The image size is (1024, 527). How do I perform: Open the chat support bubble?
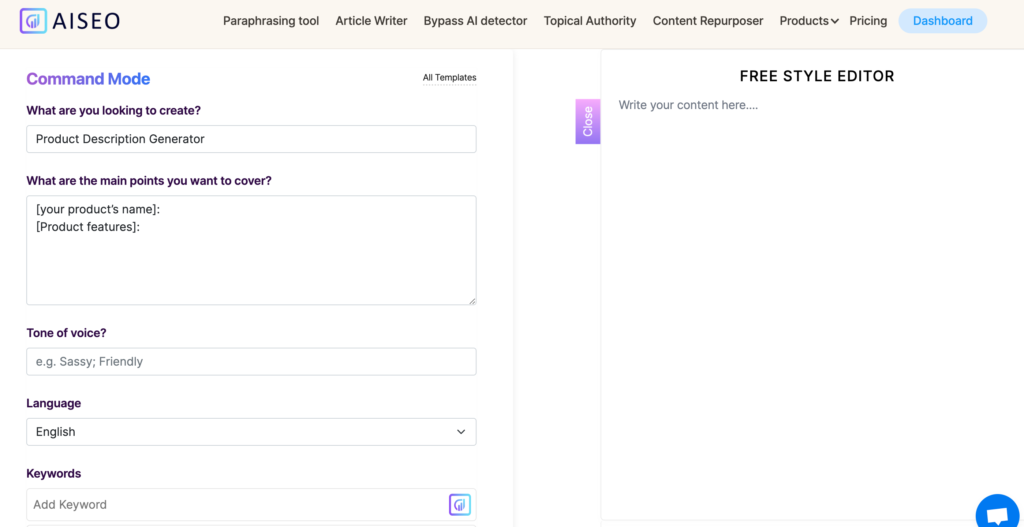click(x=999, y=514)
